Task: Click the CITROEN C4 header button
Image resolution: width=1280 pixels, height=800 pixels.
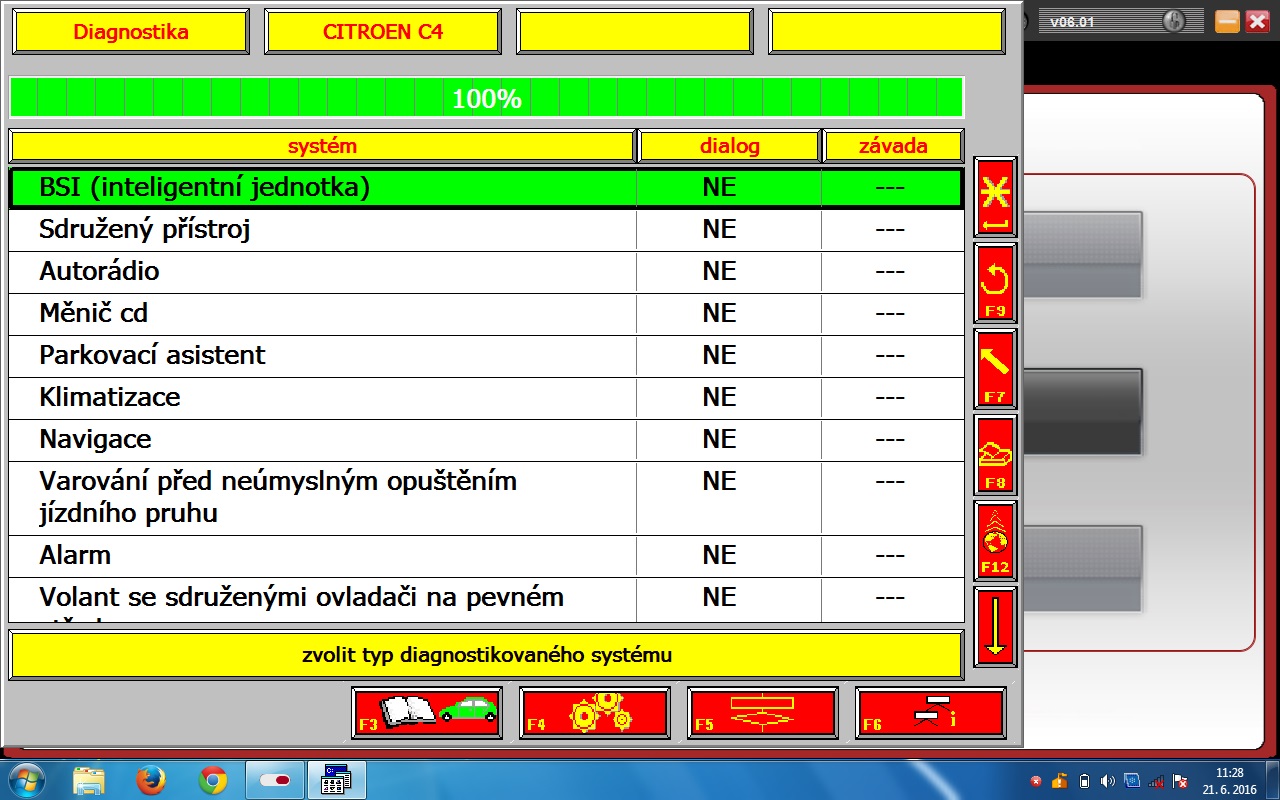Action: coord(383,32)
